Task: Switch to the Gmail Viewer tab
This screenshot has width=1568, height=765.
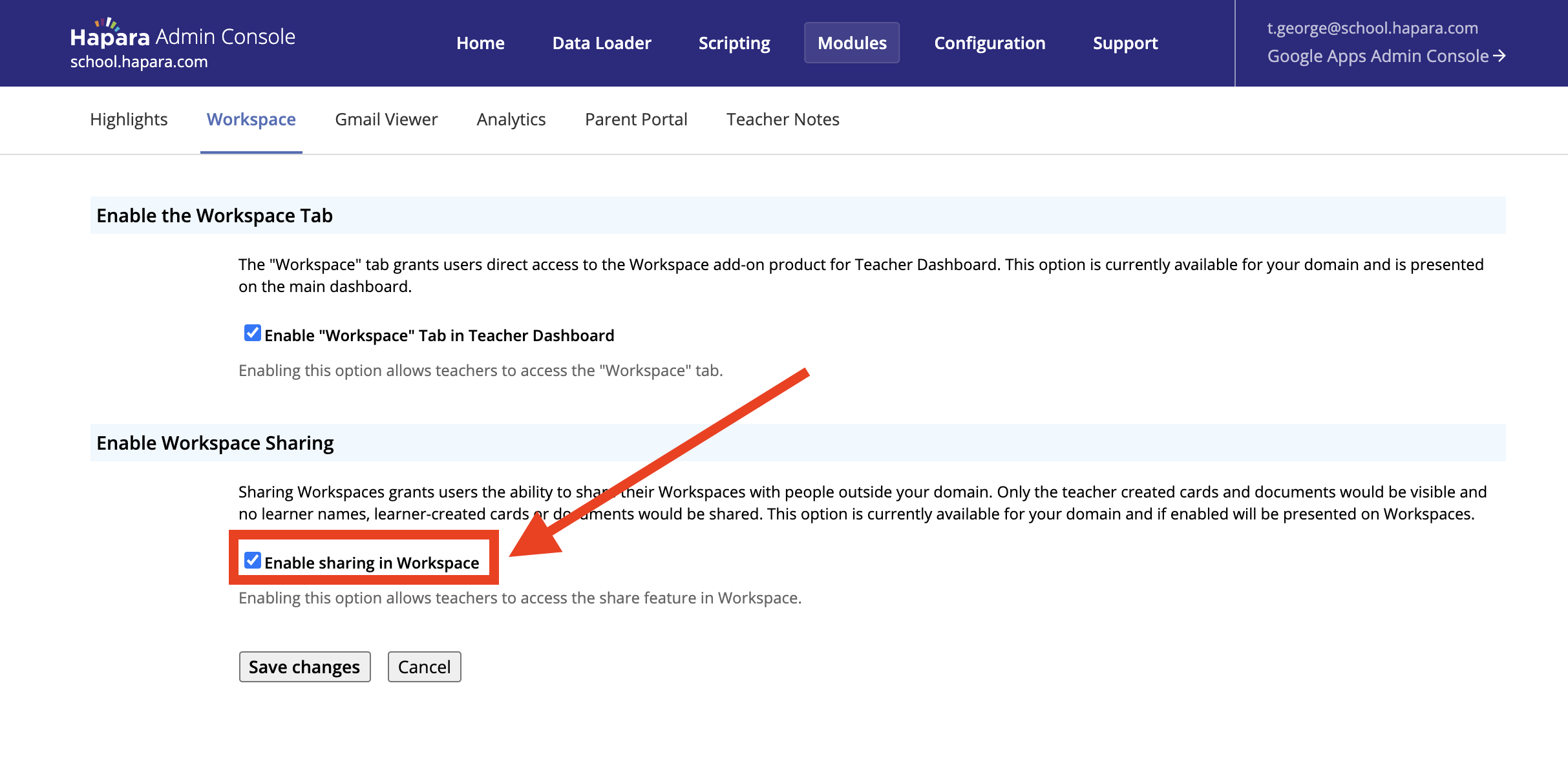Action: coord(386,120)
